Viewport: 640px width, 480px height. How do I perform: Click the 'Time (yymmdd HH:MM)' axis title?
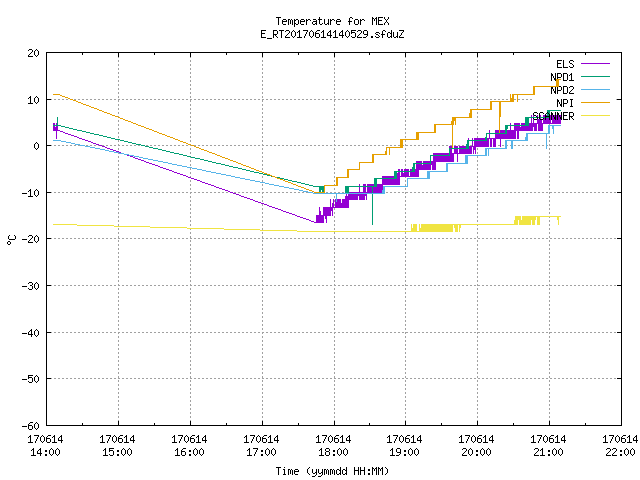coord(332,471)
